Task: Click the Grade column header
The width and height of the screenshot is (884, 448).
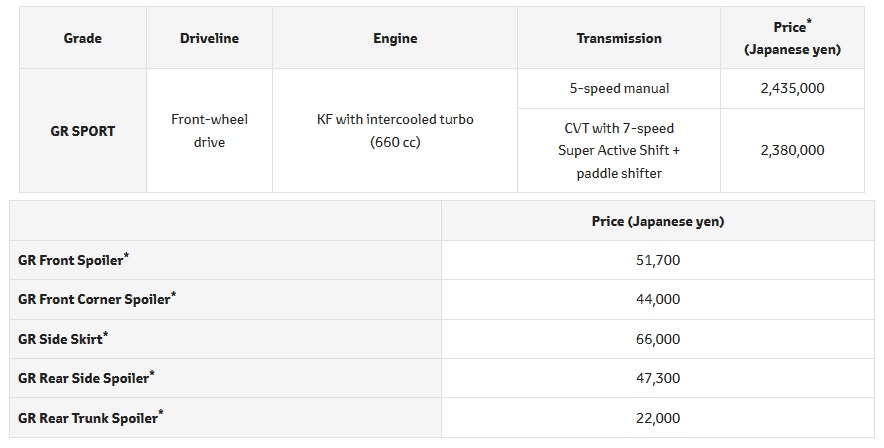Action: pos(83,38)
